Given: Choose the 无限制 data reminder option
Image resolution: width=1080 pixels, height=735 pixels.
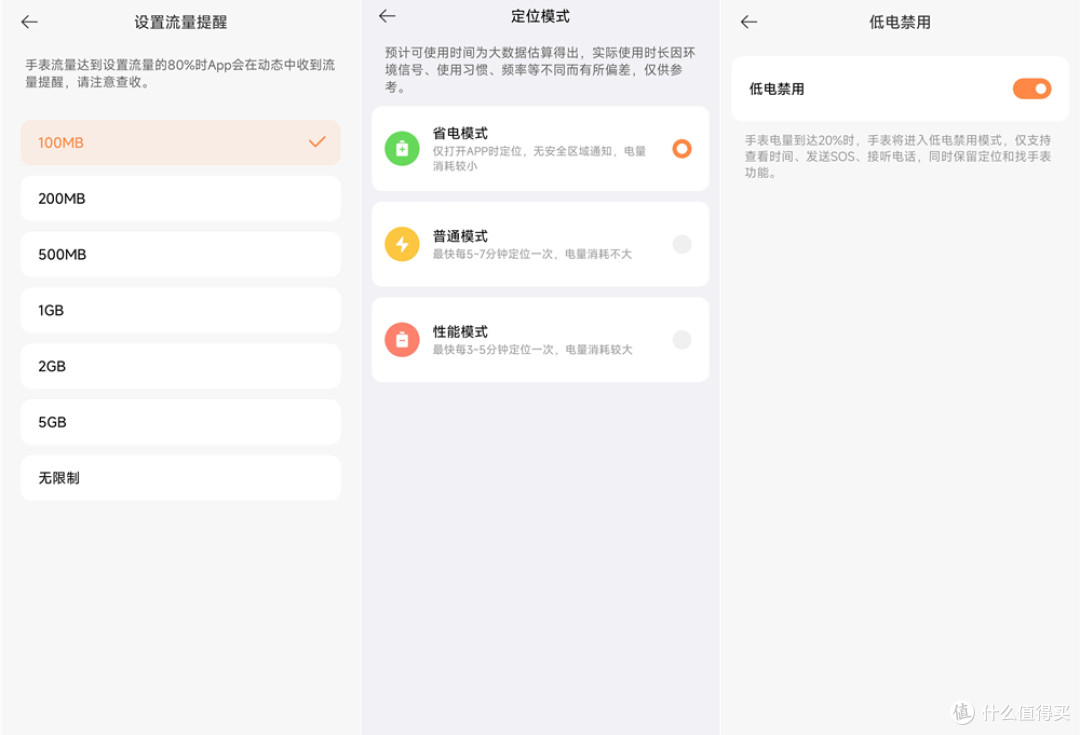Looking at the screenshot, I should (180, 477).
